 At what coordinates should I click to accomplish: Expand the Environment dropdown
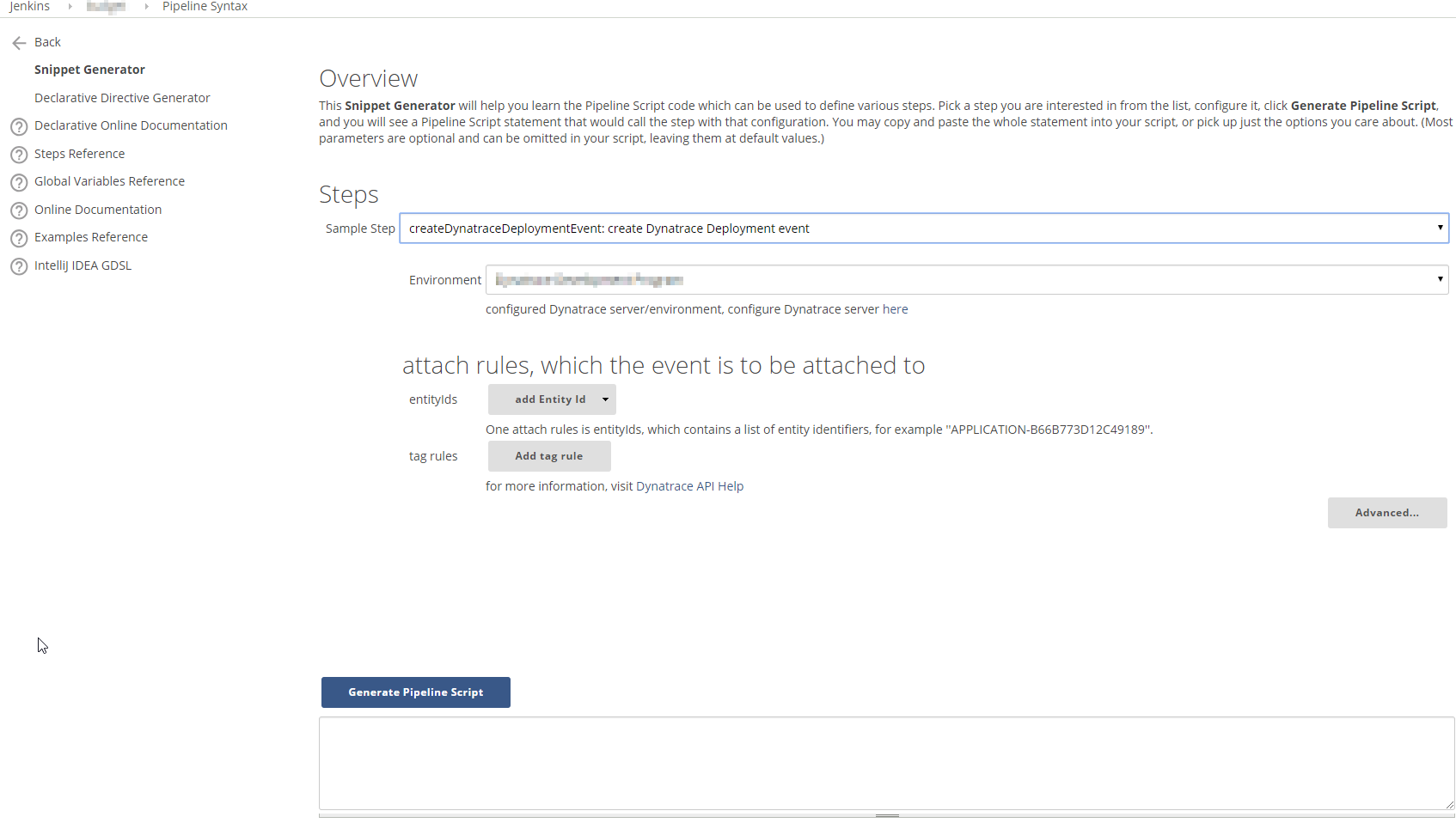pos(966,280)
